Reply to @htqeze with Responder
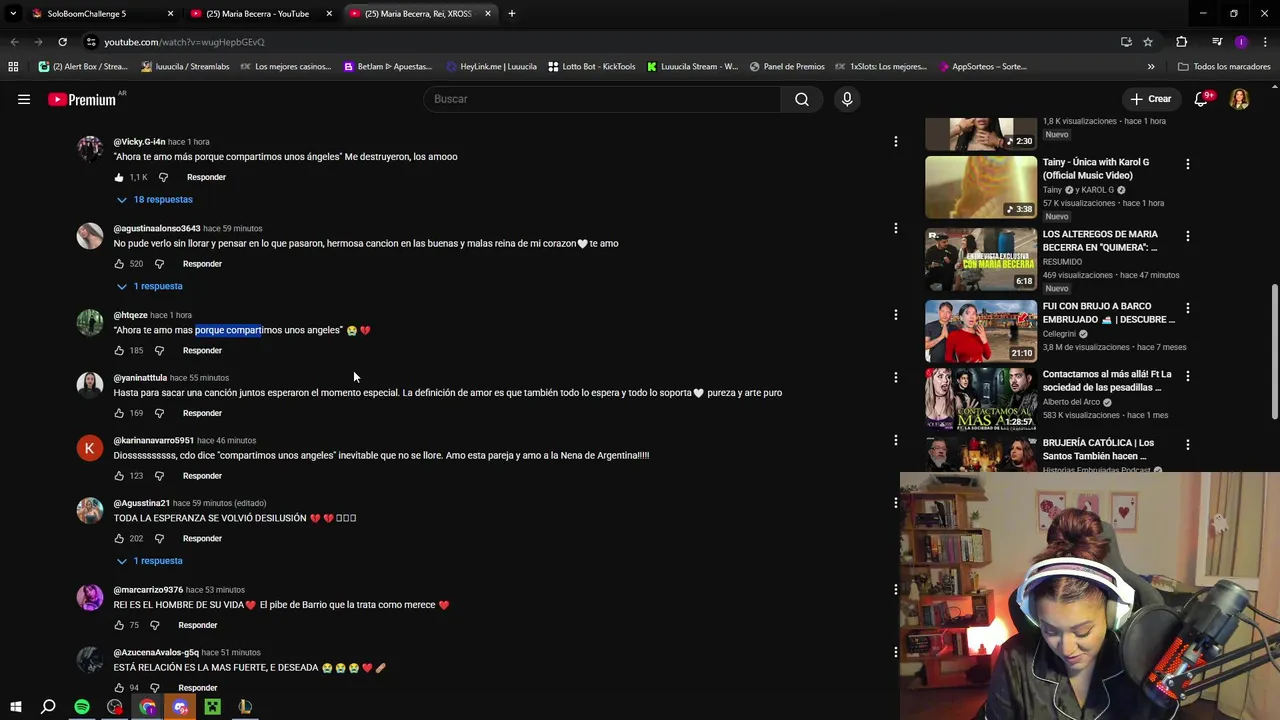Viewport: 1280px width, 720px height. [202, 351]
